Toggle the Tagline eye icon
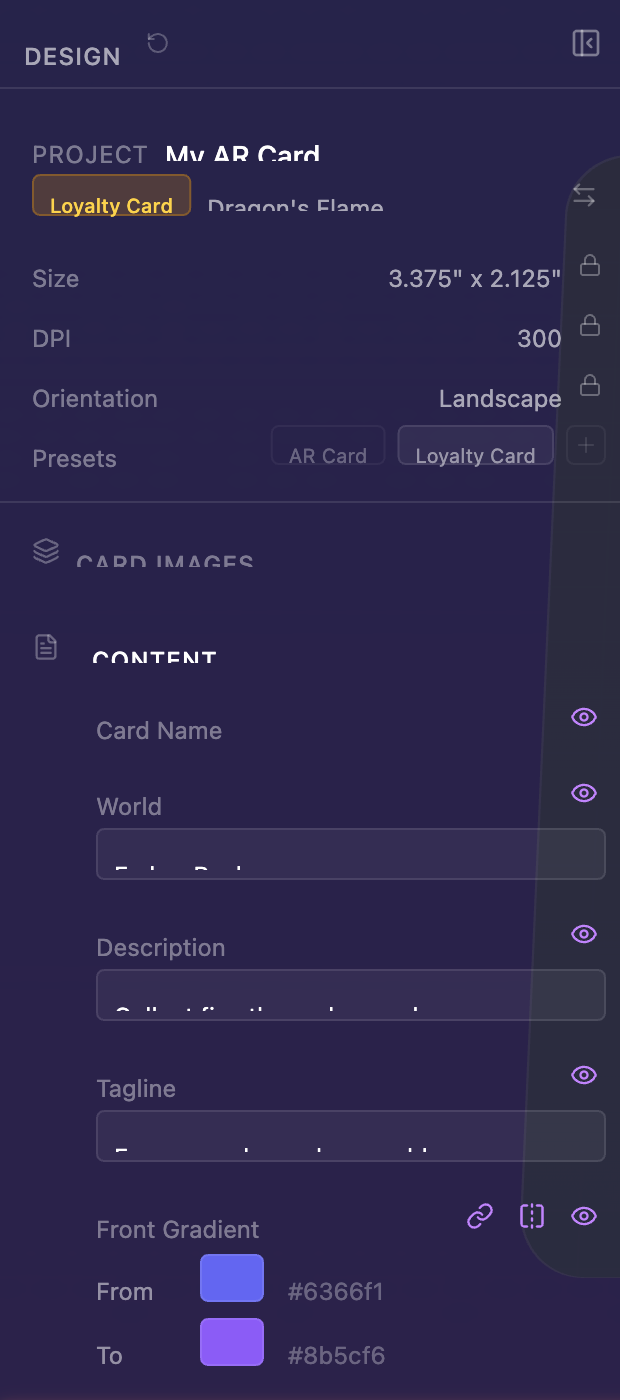This screenshot has width=620, height=1400. click(584, 1075)
